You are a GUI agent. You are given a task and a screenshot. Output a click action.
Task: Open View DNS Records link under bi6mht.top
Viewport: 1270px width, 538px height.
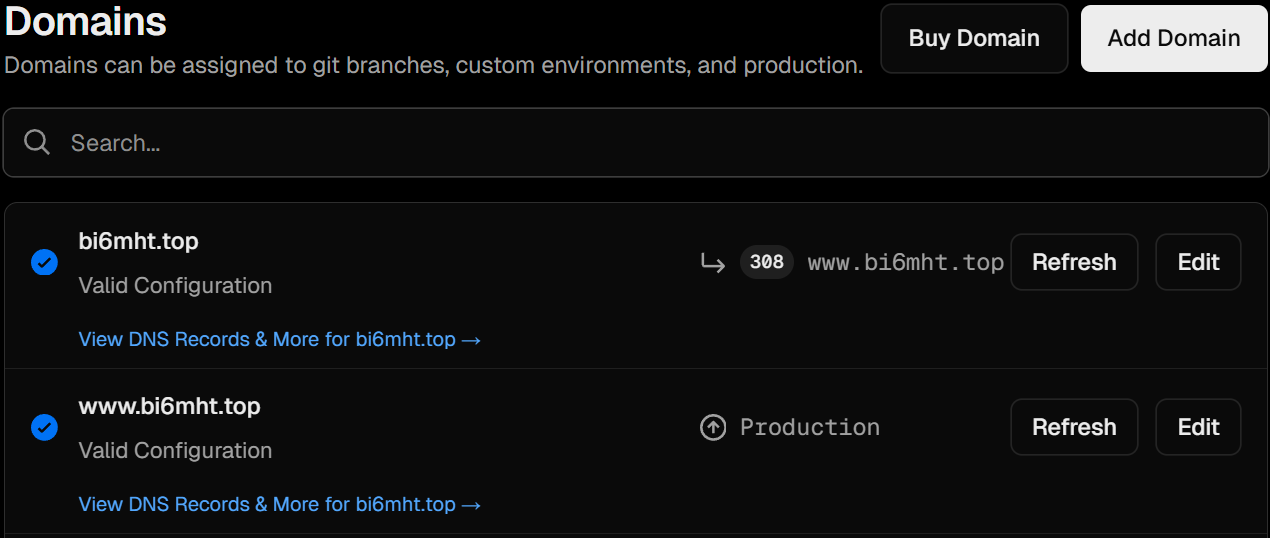point(280,340)
